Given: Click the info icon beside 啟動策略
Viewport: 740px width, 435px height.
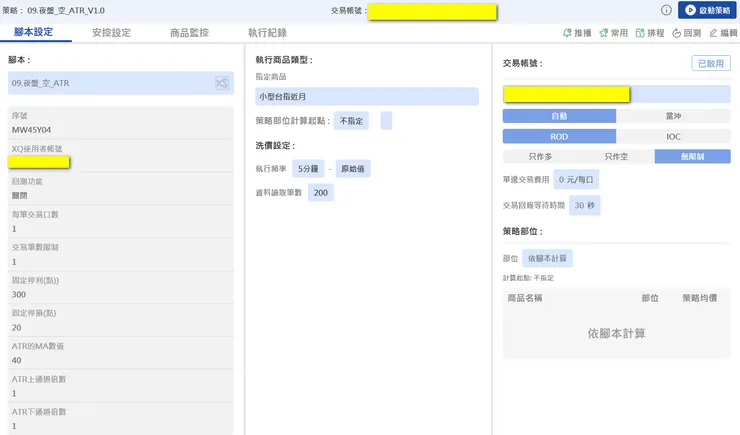Looking at the screenshot, I should [x=666, y=10].
